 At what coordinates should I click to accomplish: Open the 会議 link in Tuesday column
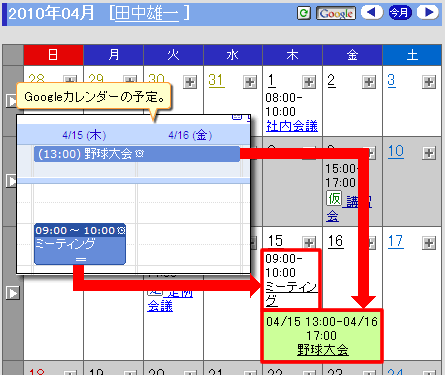(x=160, y=306)
